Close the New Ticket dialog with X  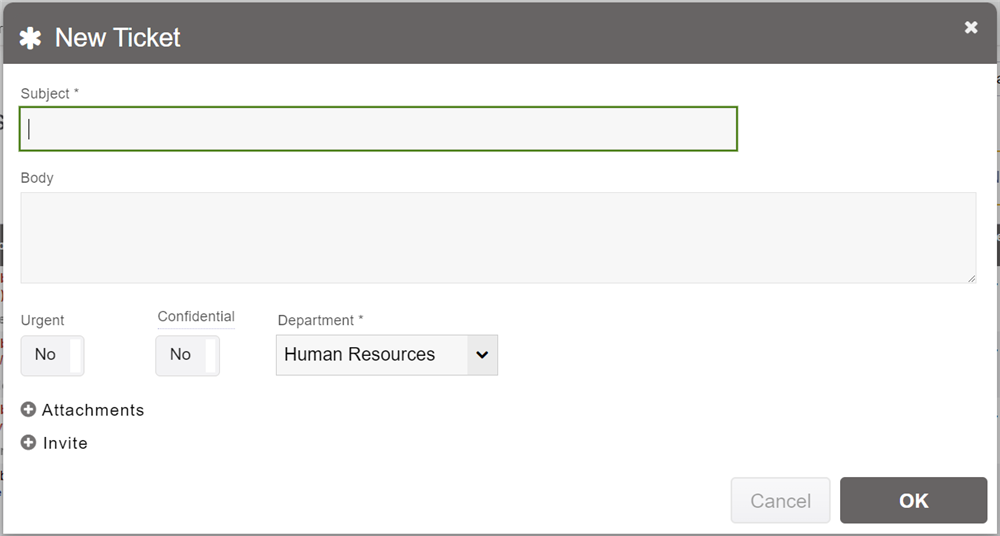click(x=971, y=28)
